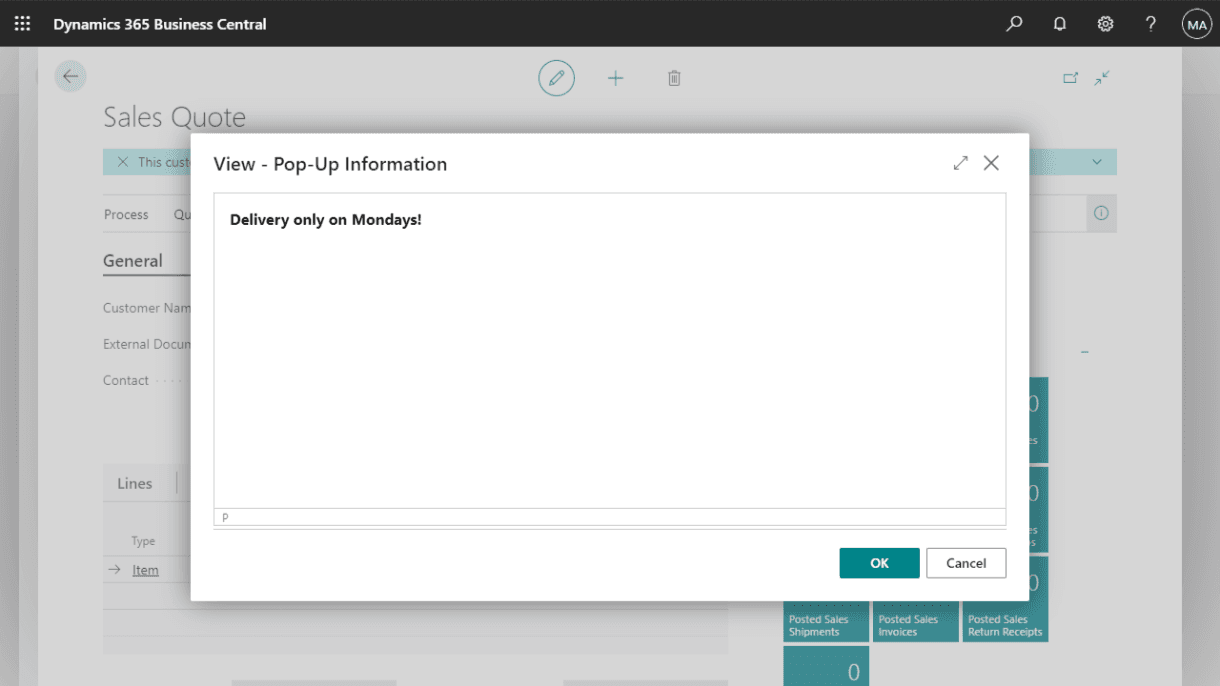This screenshot has width=1220, height=686.
Task: Open the info FactBox pane icon
Action: 1101,213
